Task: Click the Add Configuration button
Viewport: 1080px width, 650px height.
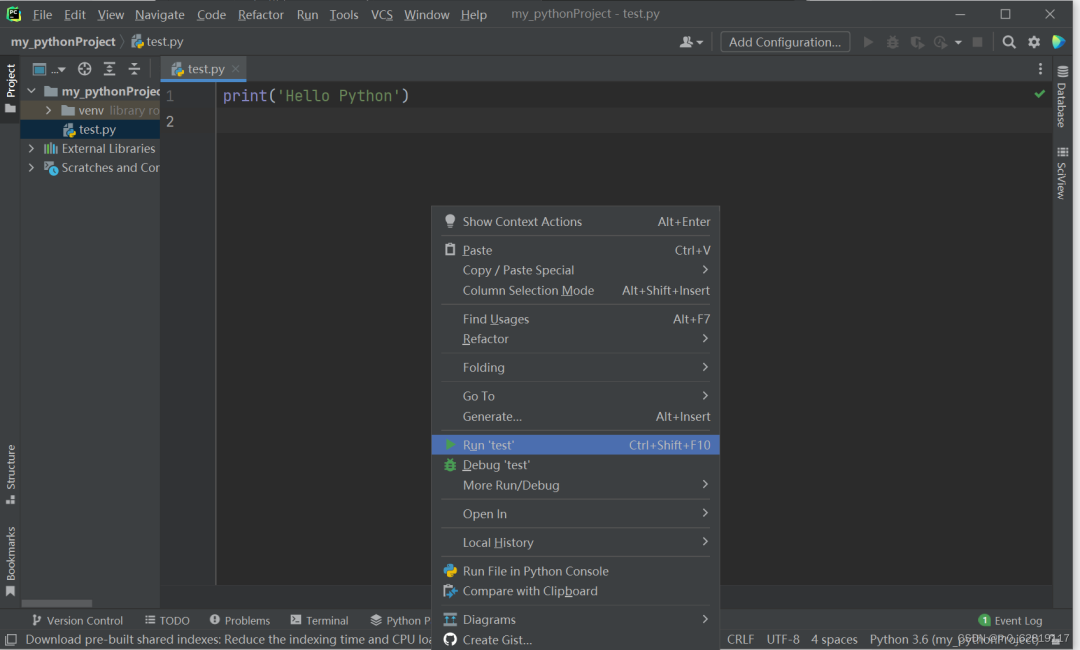Action: [x=785, y=42]
